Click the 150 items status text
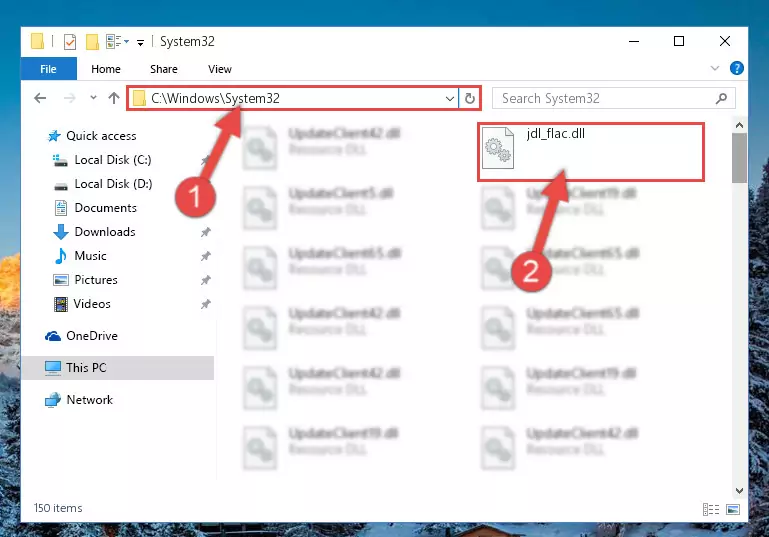 coord(58,508)
